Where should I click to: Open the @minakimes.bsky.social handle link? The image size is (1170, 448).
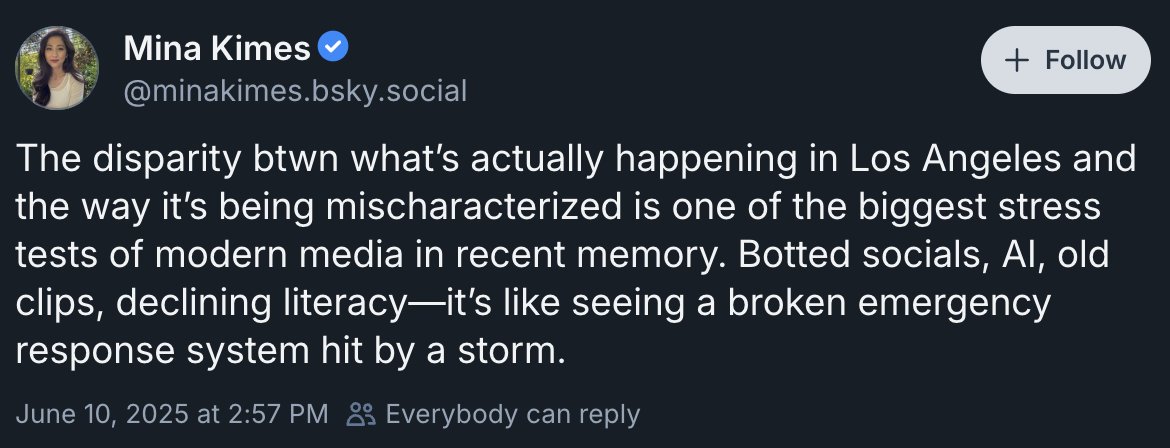click(x=295, y=91)
